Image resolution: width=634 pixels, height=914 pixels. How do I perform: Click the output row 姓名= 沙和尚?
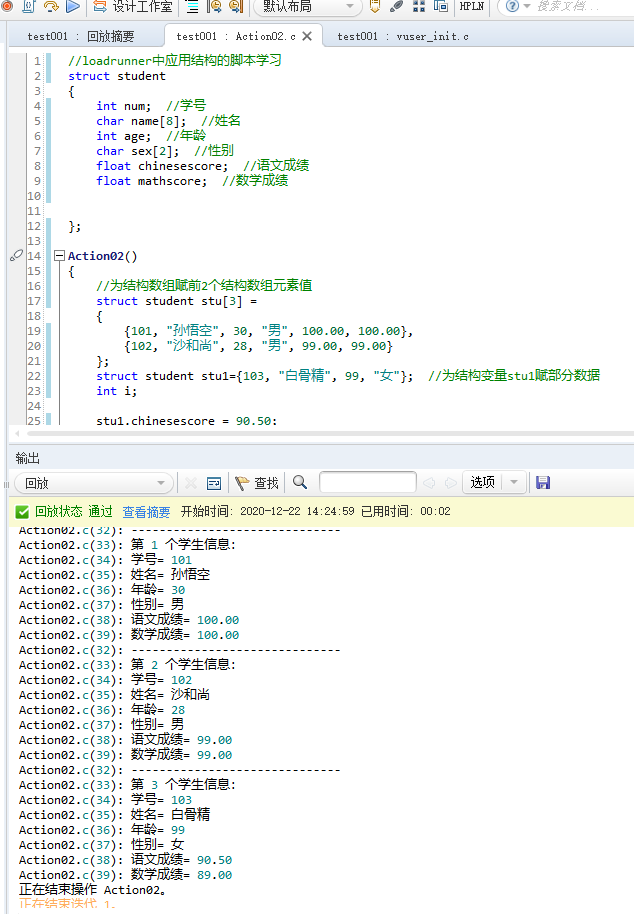click(x=114, y=695)
